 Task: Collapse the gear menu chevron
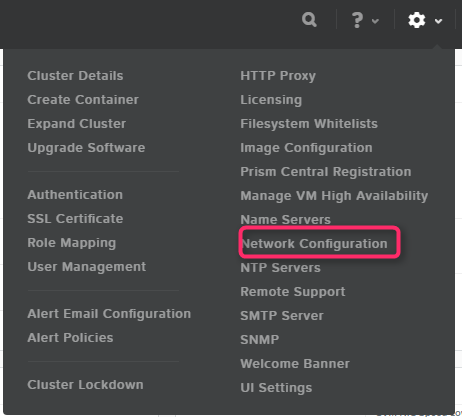click(x=438, y=21)
